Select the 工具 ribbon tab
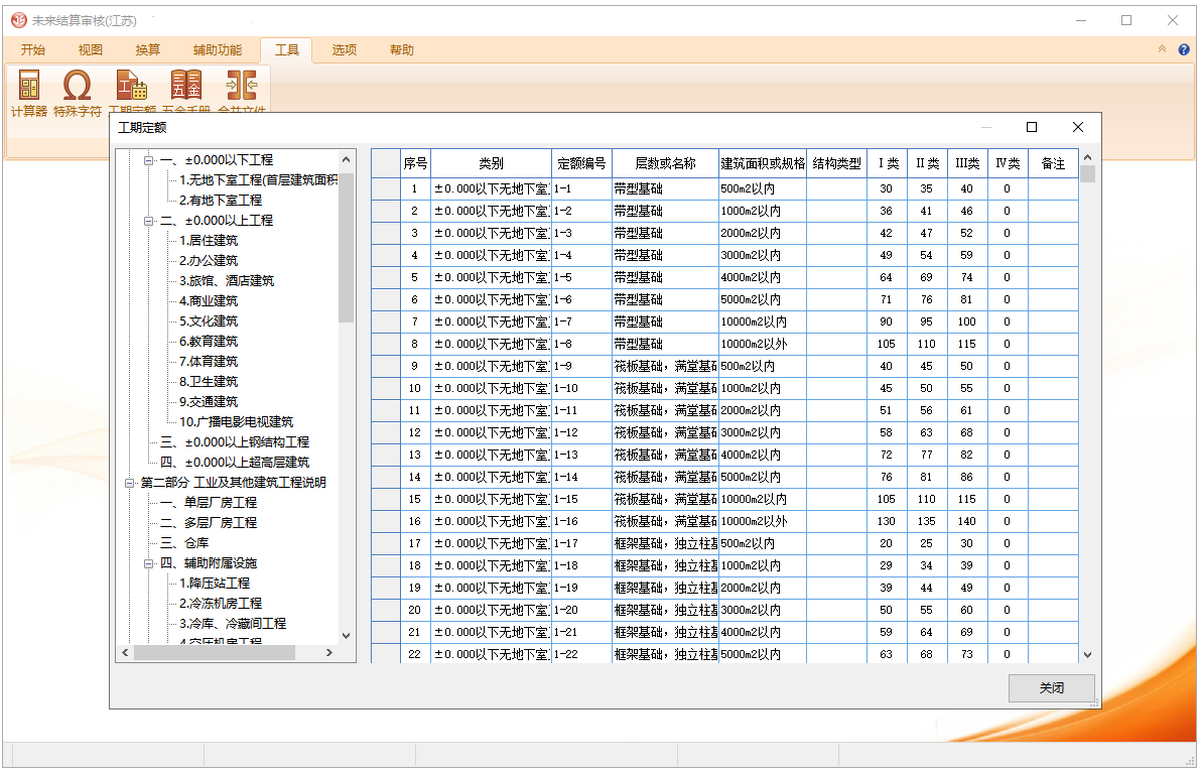This screenshot has width=1200, height=773. point(287,50)
